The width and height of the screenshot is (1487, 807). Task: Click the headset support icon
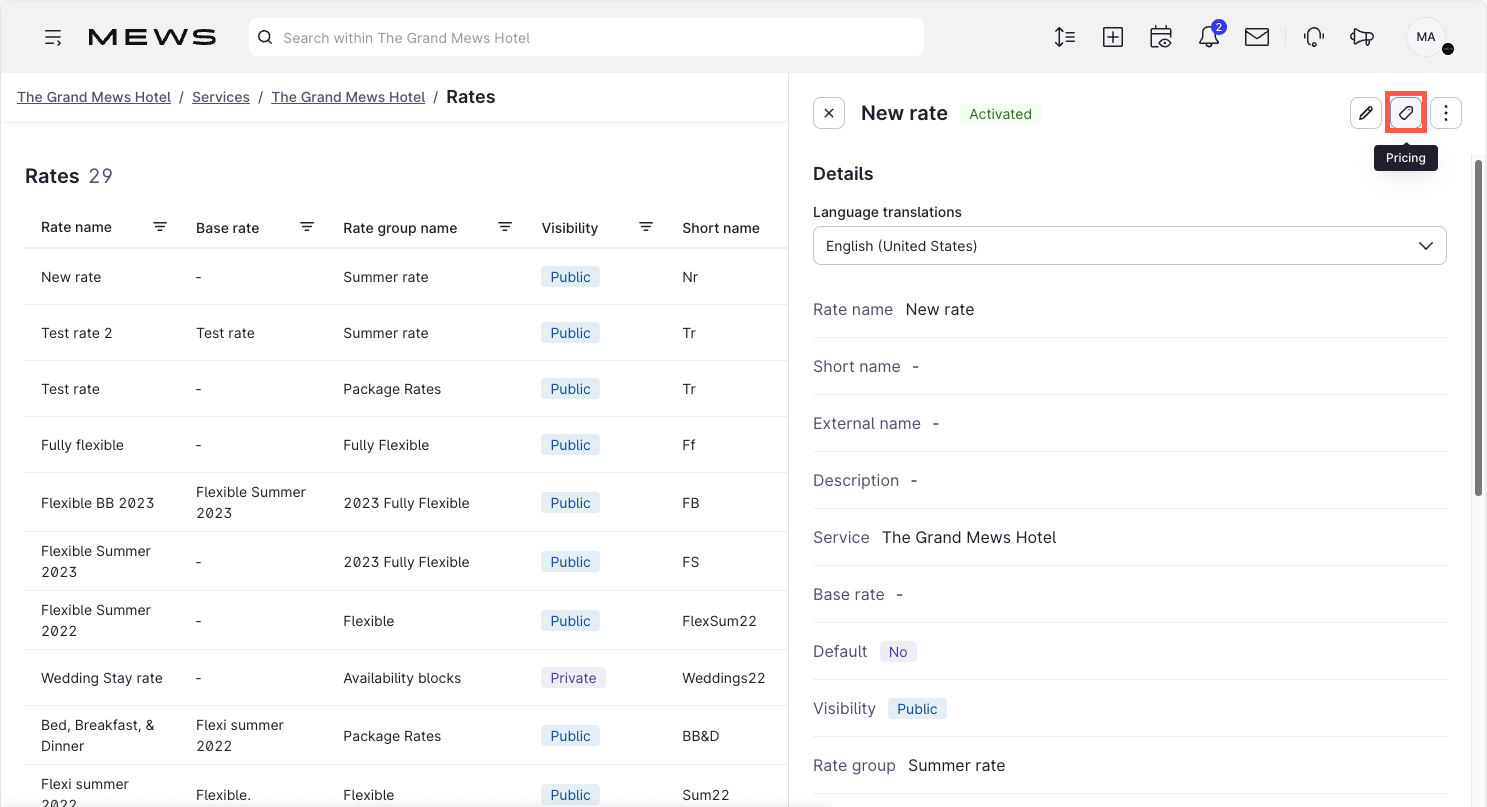1313,36
